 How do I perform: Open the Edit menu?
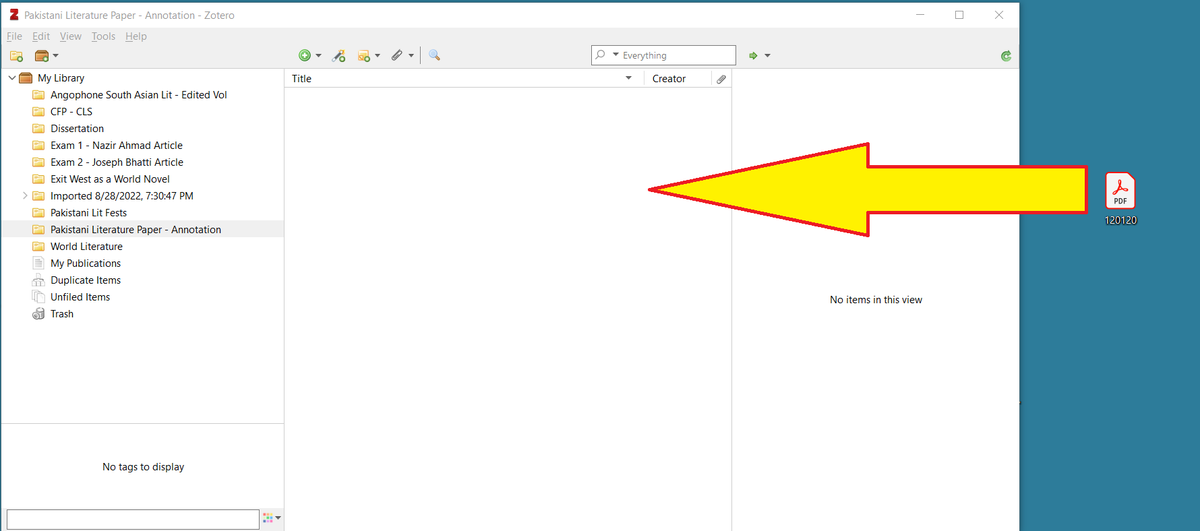41,36
